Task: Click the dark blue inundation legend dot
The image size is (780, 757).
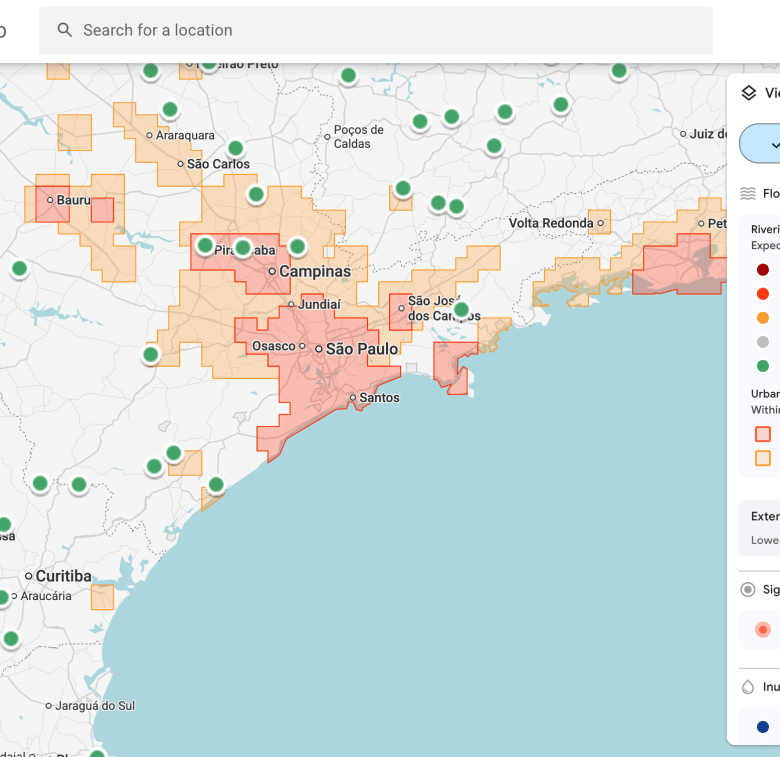Action: tap(763, 727)
